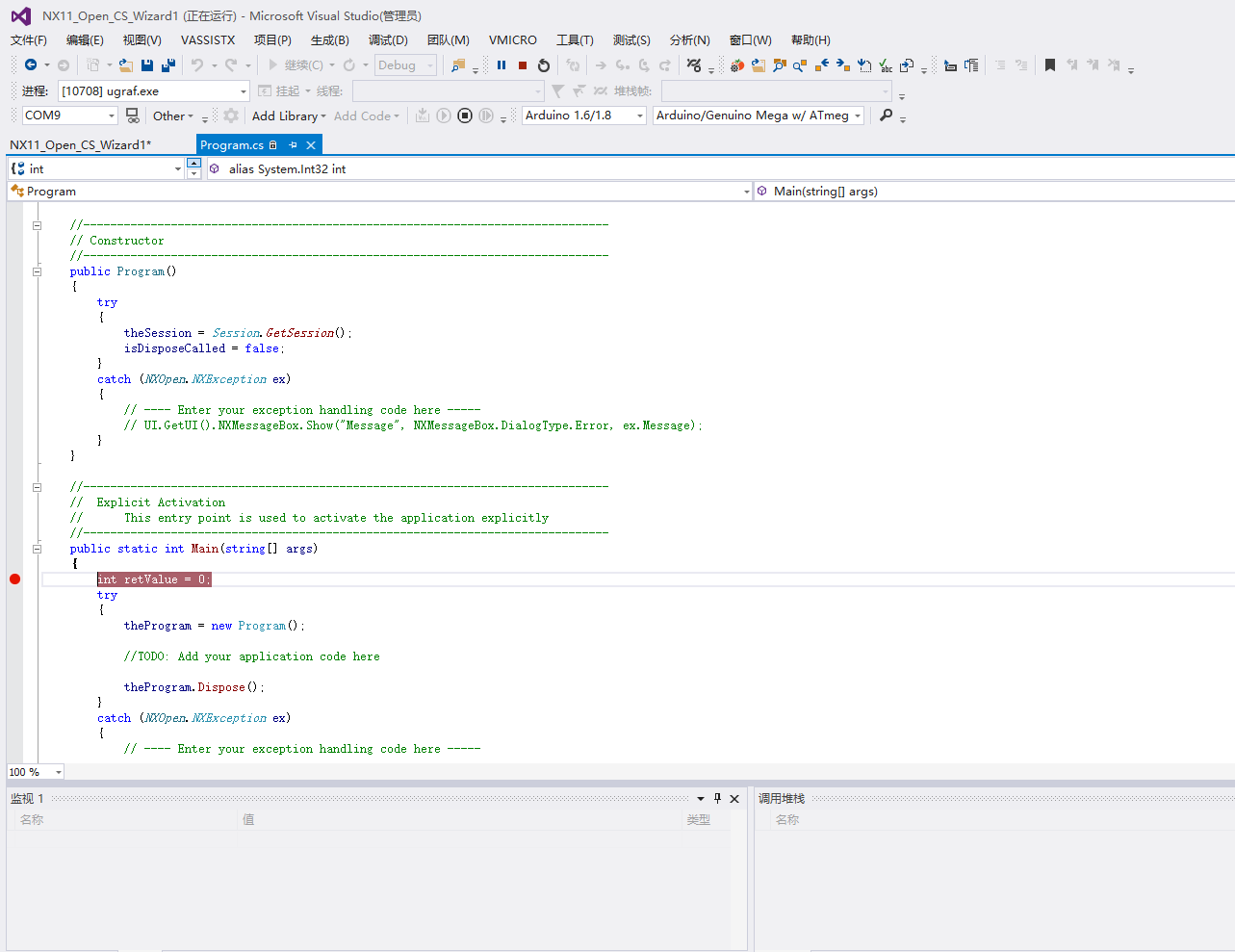This screenshot has height=952, width=1235.
Task: Toggle a bookmark with the bookmark icon
Action: [1049, 65]
